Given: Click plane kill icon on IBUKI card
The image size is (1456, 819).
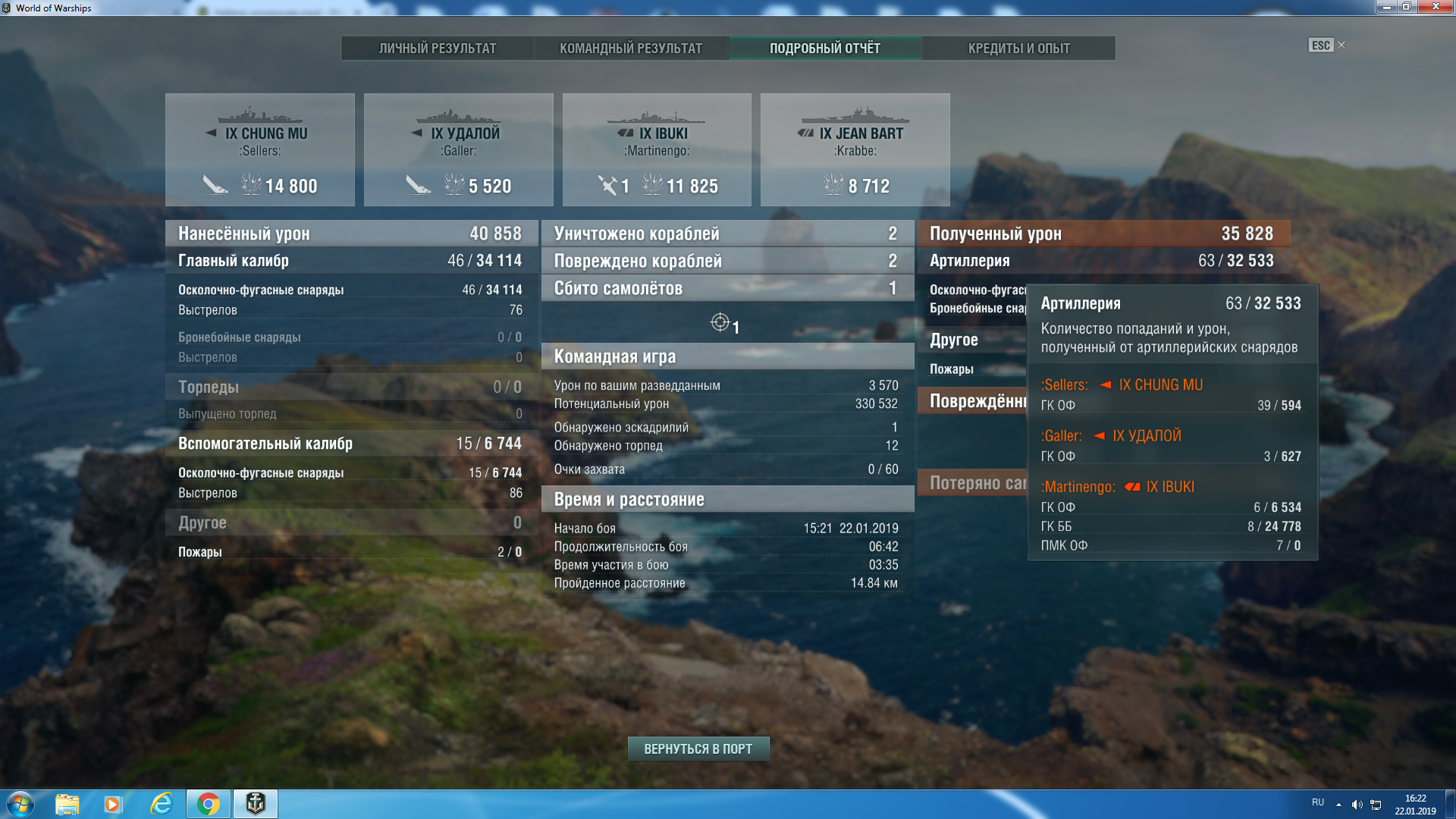Looking at the screenshot, I should 607,185.
